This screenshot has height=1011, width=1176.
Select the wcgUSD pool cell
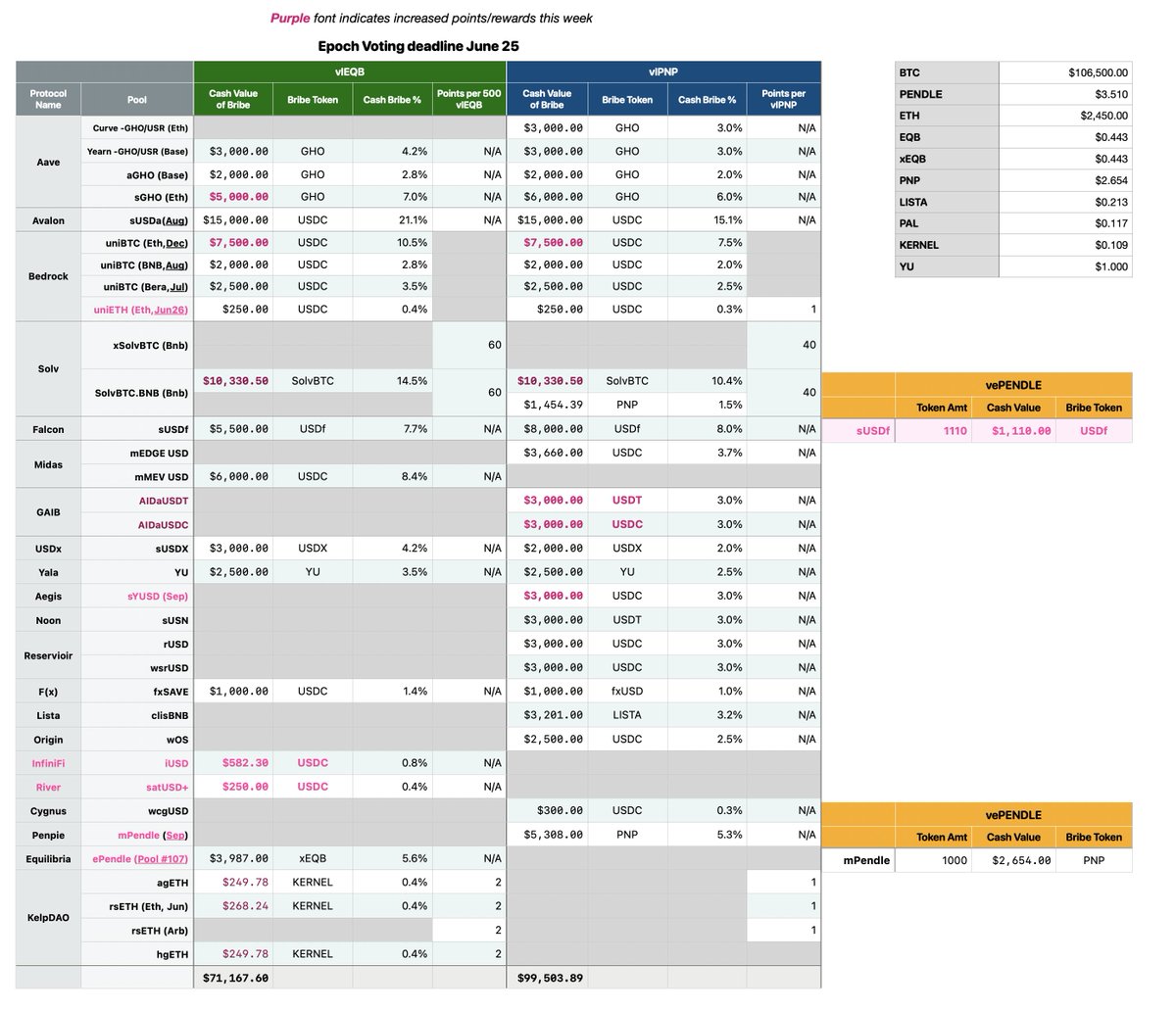(137, 810)
